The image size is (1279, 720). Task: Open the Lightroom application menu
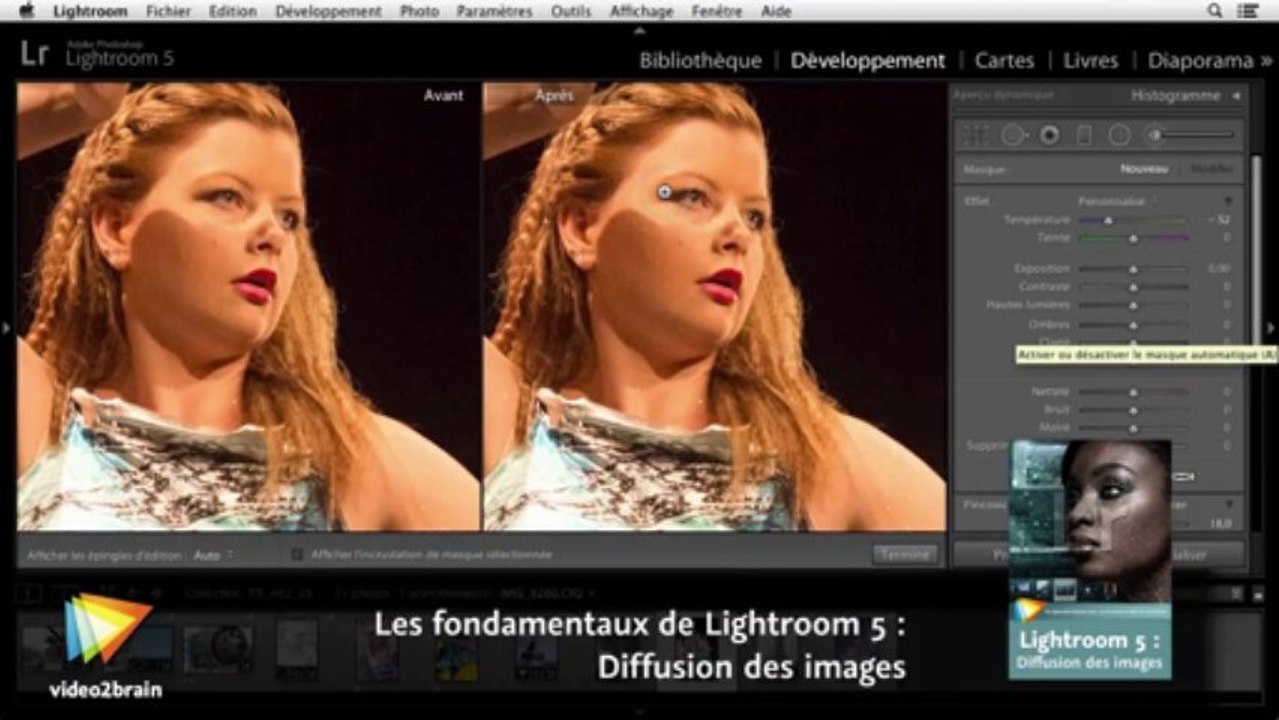pyautogui.click(x=90, y=11)
